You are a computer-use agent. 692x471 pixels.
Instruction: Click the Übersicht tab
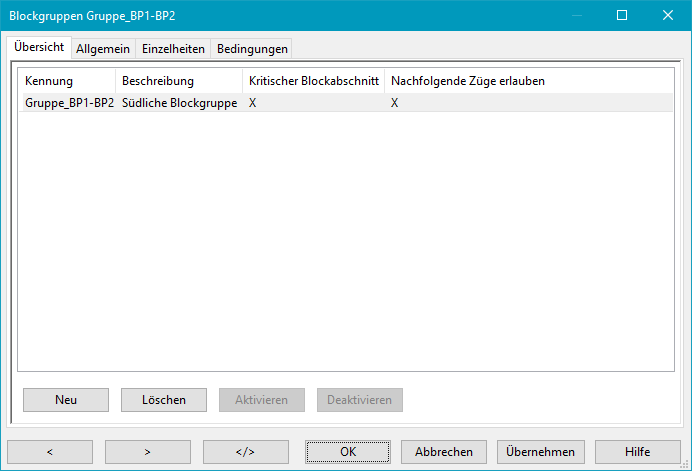(40, 47)
